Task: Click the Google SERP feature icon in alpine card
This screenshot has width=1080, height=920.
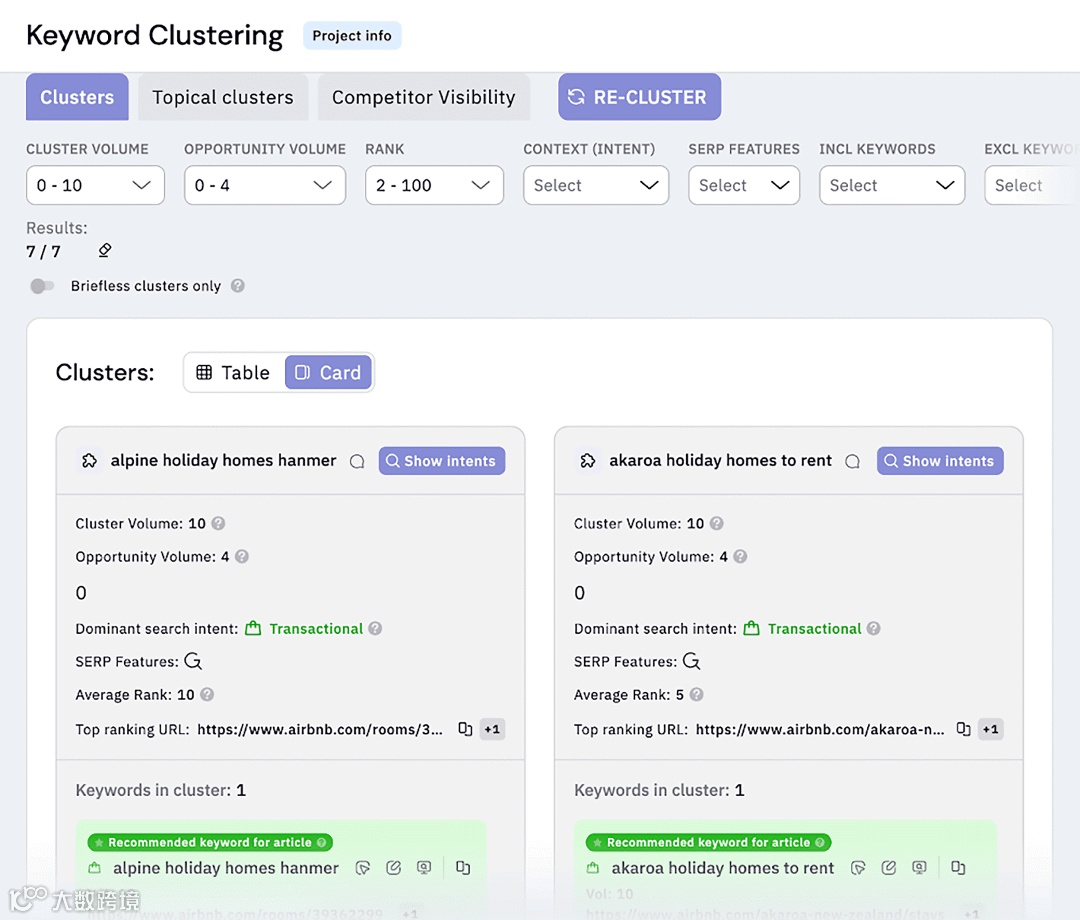Action: [193, 661]
